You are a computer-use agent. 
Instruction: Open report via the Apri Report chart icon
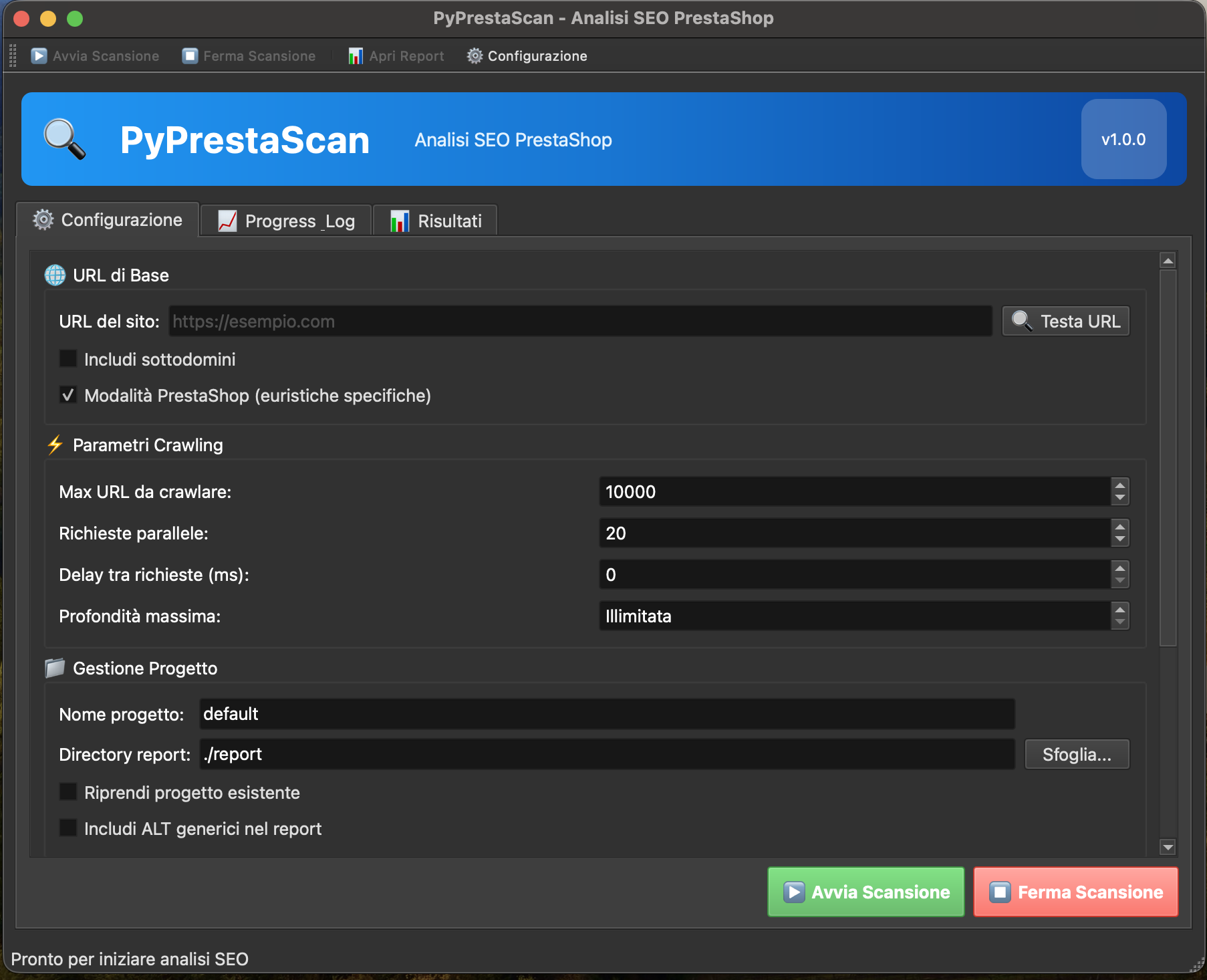pos(354,55)
